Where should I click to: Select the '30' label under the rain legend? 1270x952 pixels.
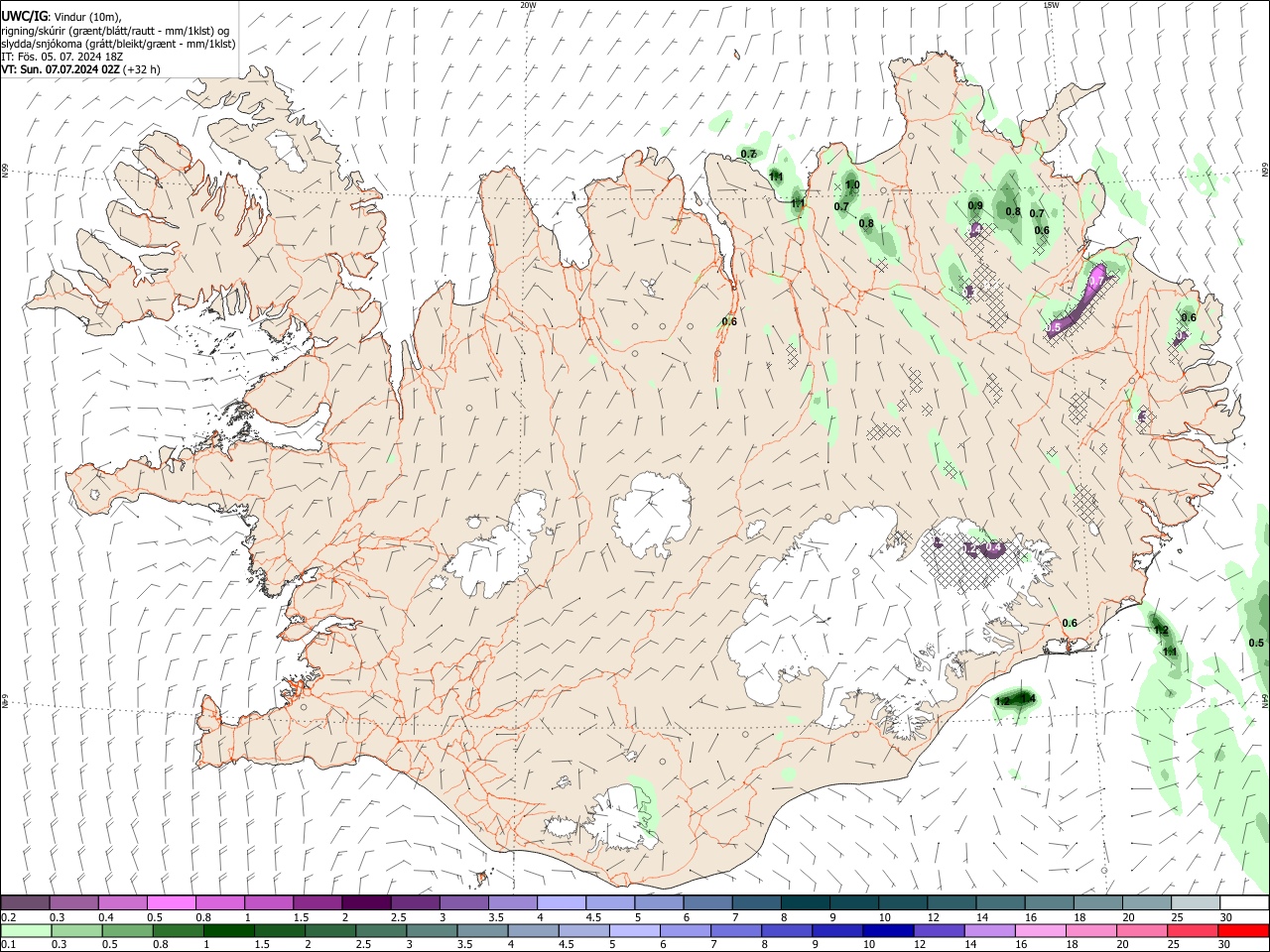point(1226,945)
